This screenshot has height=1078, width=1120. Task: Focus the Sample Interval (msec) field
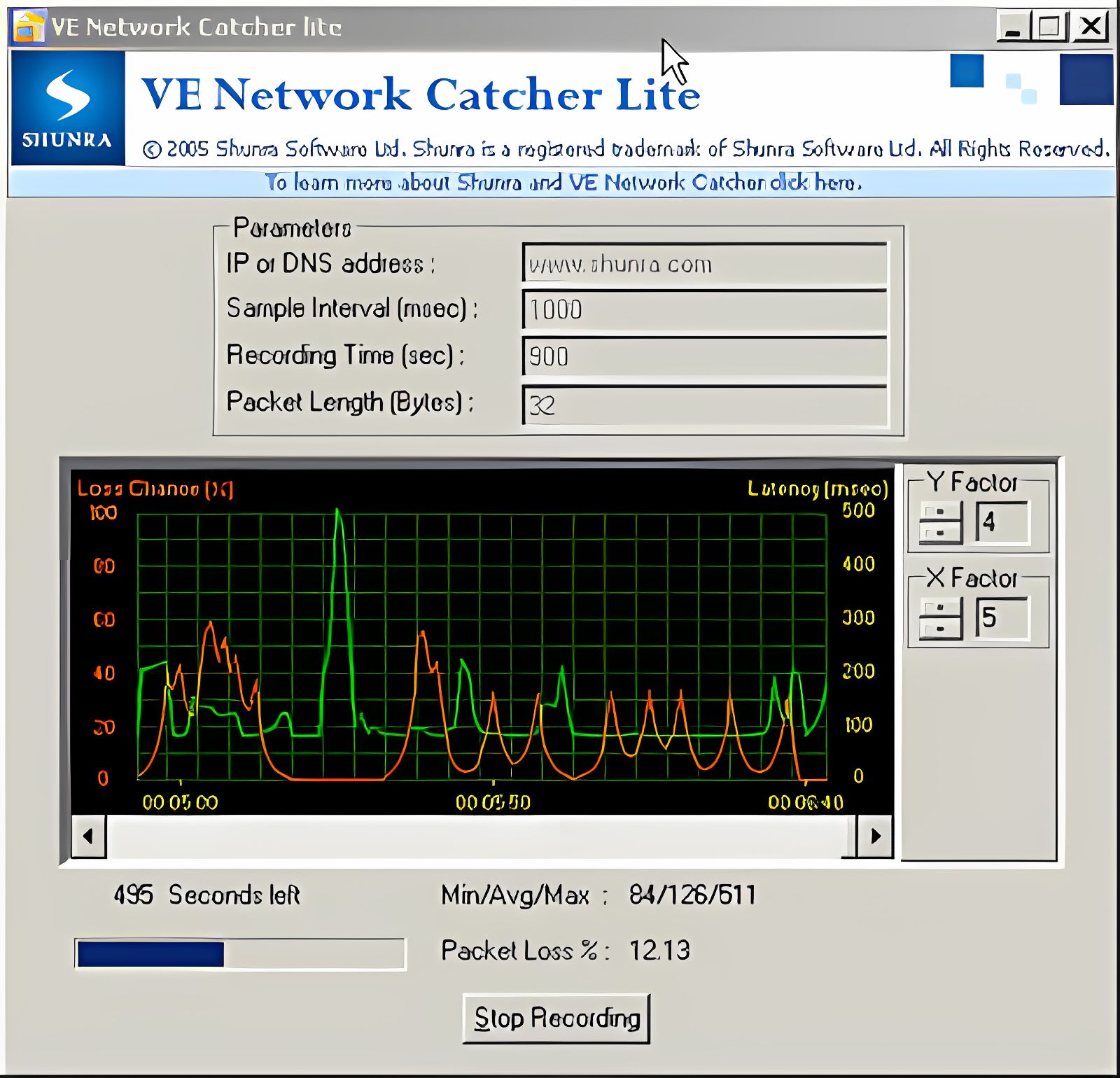[x=705, y=309]
